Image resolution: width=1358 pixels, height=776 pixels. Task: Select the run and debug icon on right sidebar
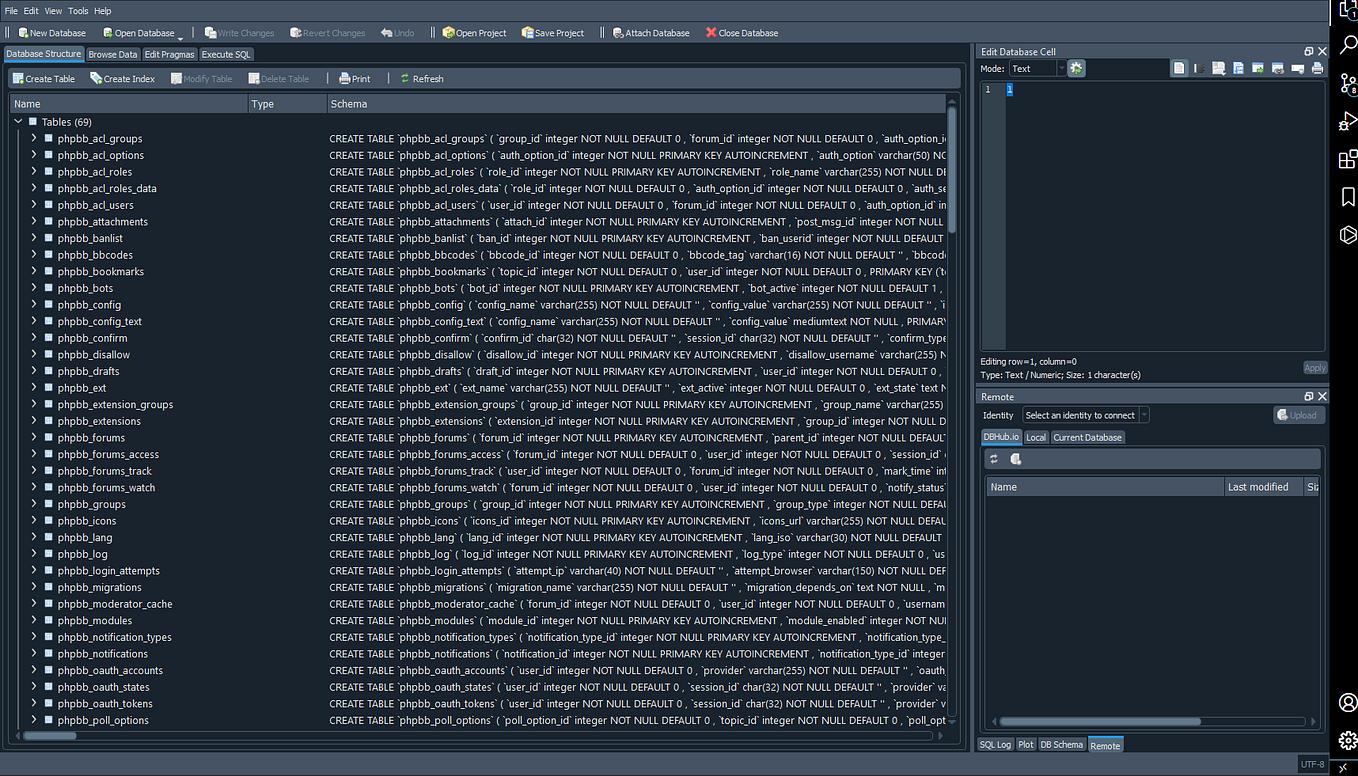click(1347, 121)
